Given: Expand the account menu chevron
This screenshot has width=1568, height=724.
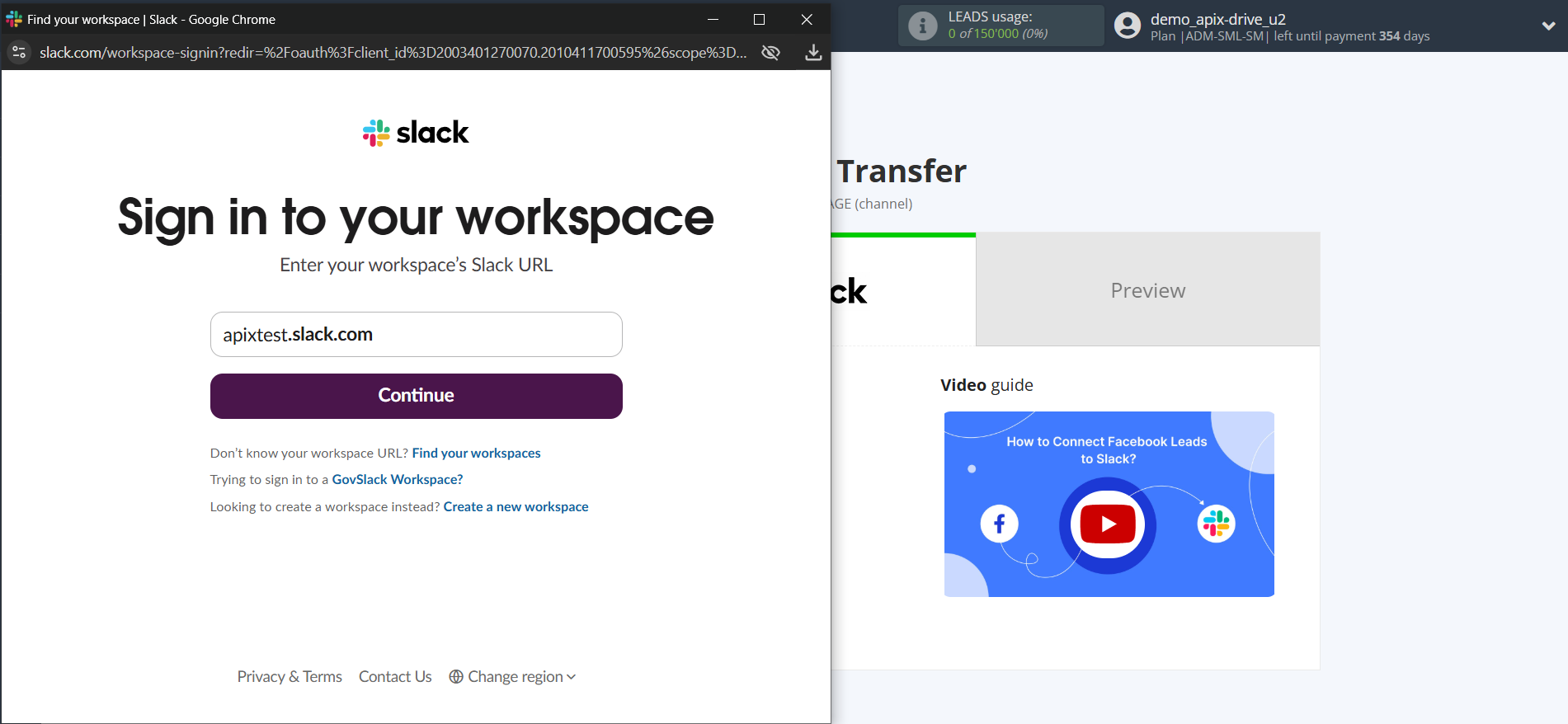Looking at the screenshot, I should [1548, 26].
